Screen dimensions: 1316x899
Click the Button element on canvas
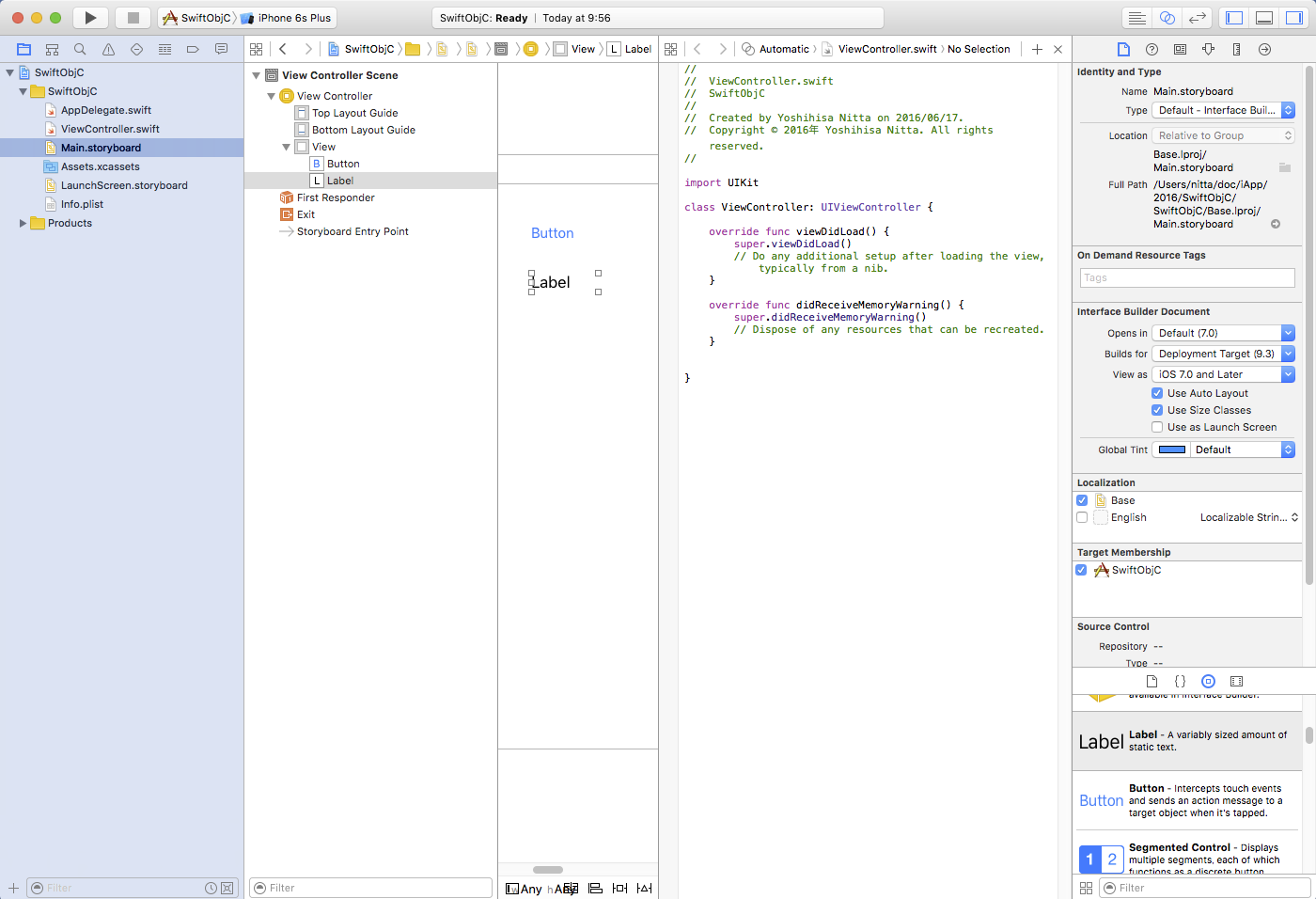click(552, 233)
